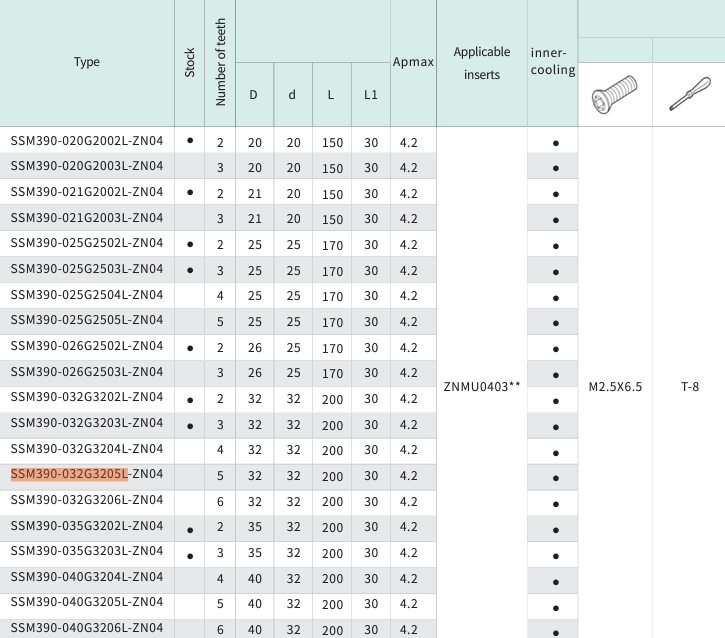Select the Type column header
725x638 pixels.
point(87,62)
